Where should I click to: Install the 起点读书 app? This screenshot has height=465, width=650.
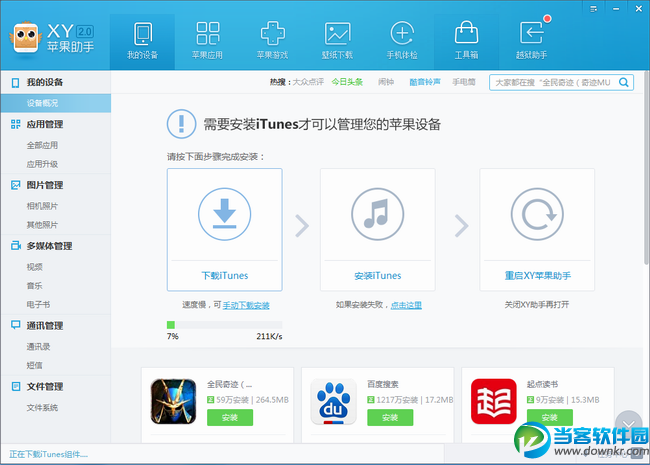tap(550, 417)
